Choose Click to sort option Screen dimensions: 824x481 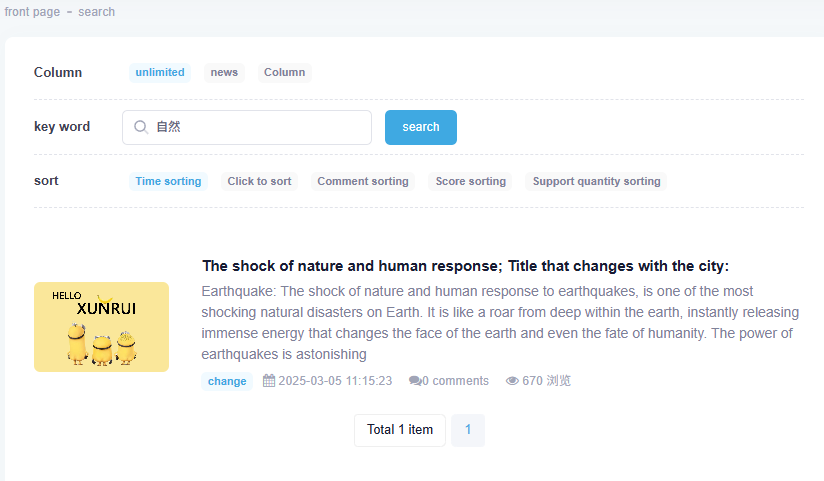[x=259, y=181]
